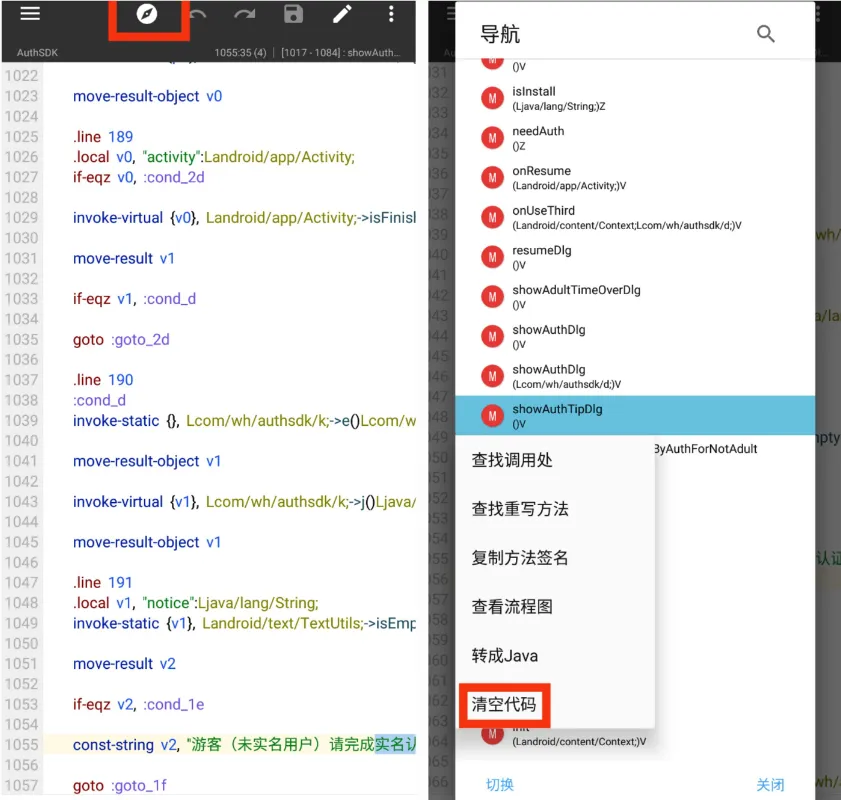Undo the last edit
841x800 pixels.
coord(198,15)
